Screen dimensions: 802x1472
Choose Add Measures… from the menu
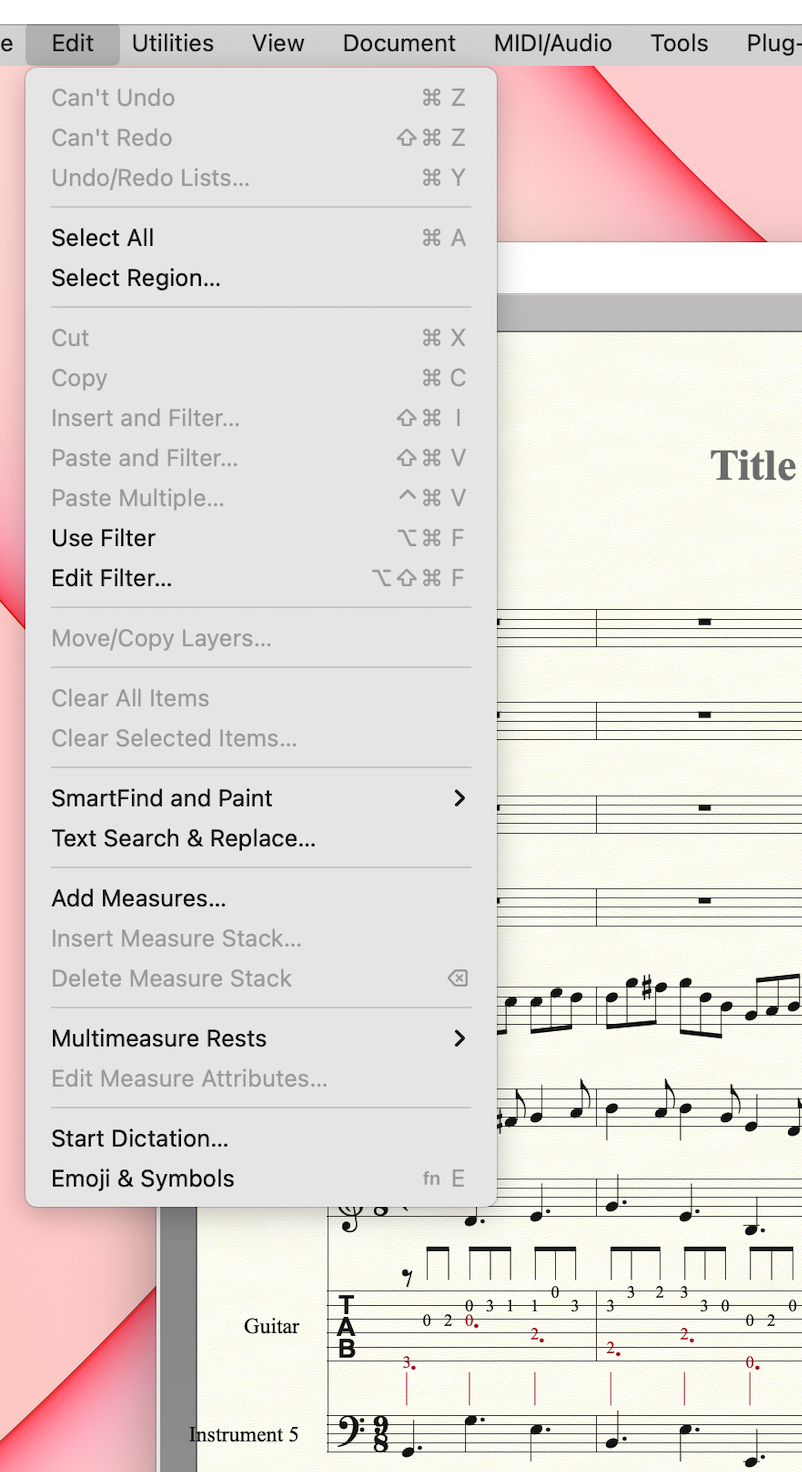pos(139,898)
